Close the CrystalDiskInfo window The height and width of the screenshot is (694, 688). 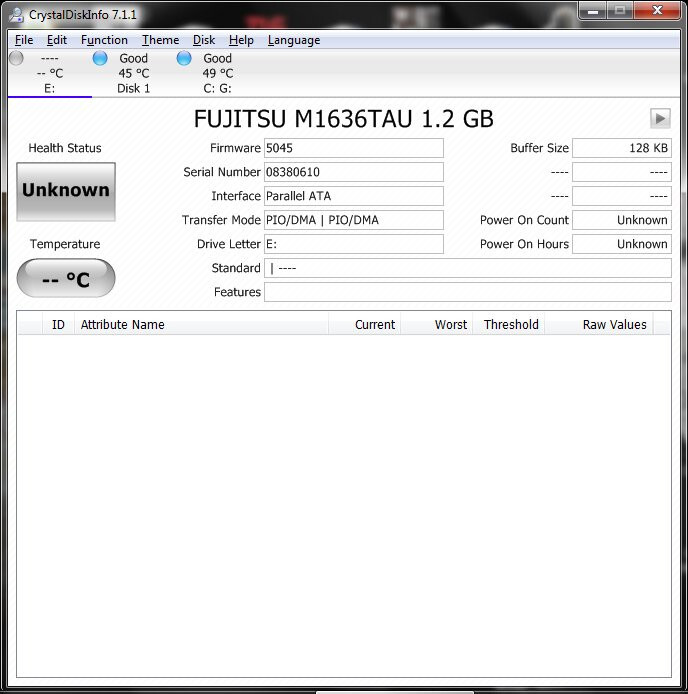click(x=657, y=11)
